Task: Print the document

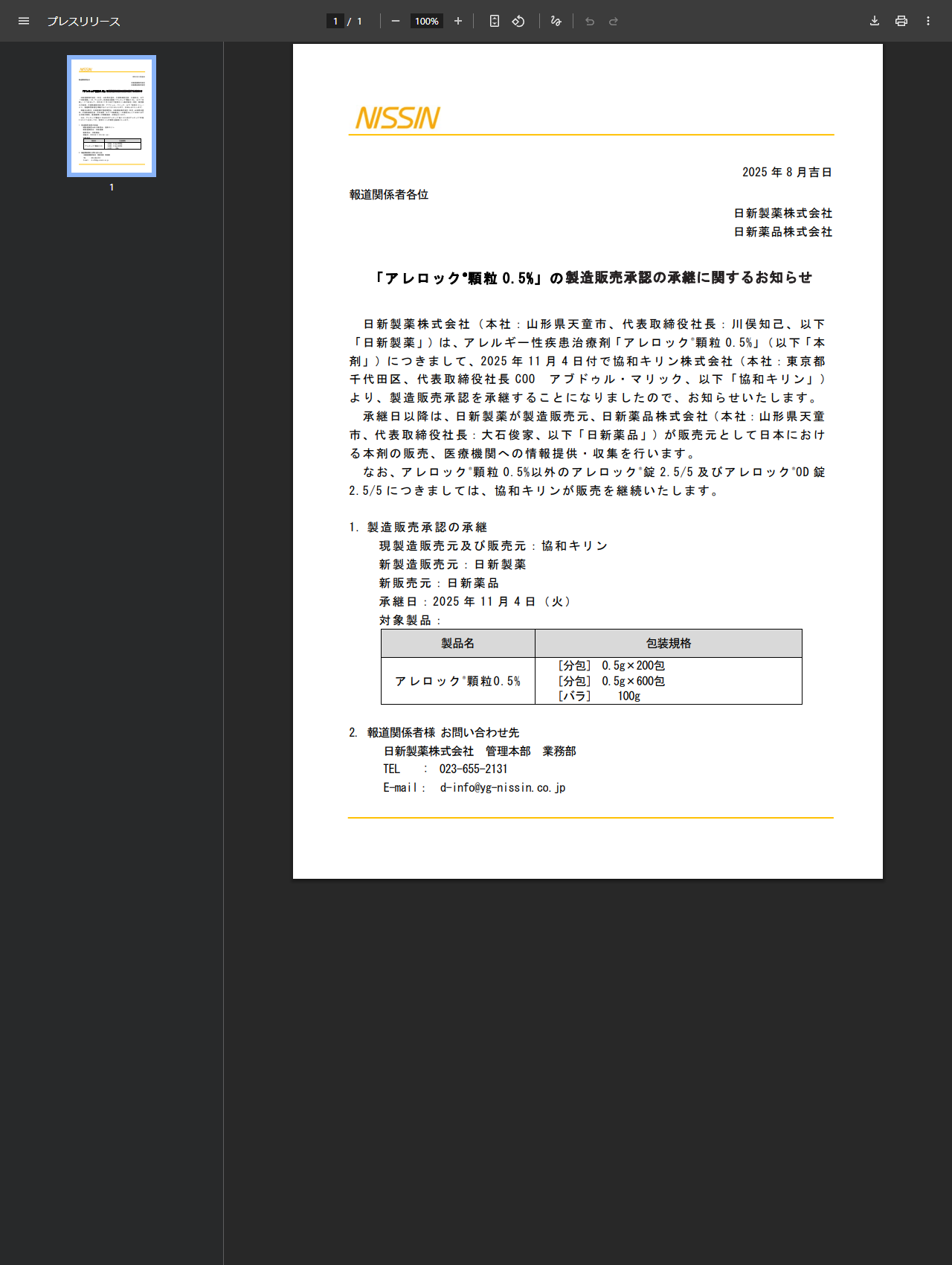Action: (901, 21)
